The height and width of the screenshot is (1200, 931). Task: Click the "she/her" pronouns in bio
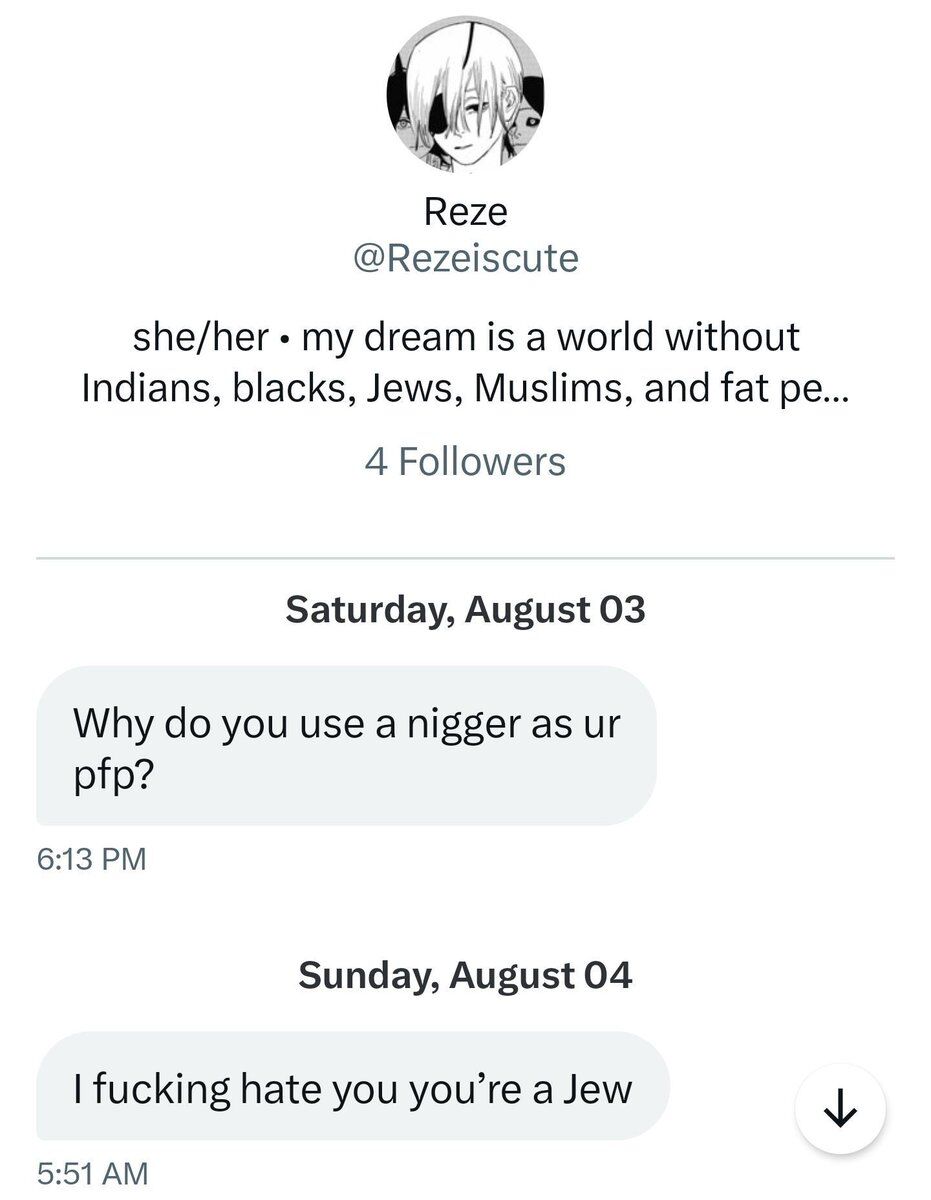tap(200, 337)
